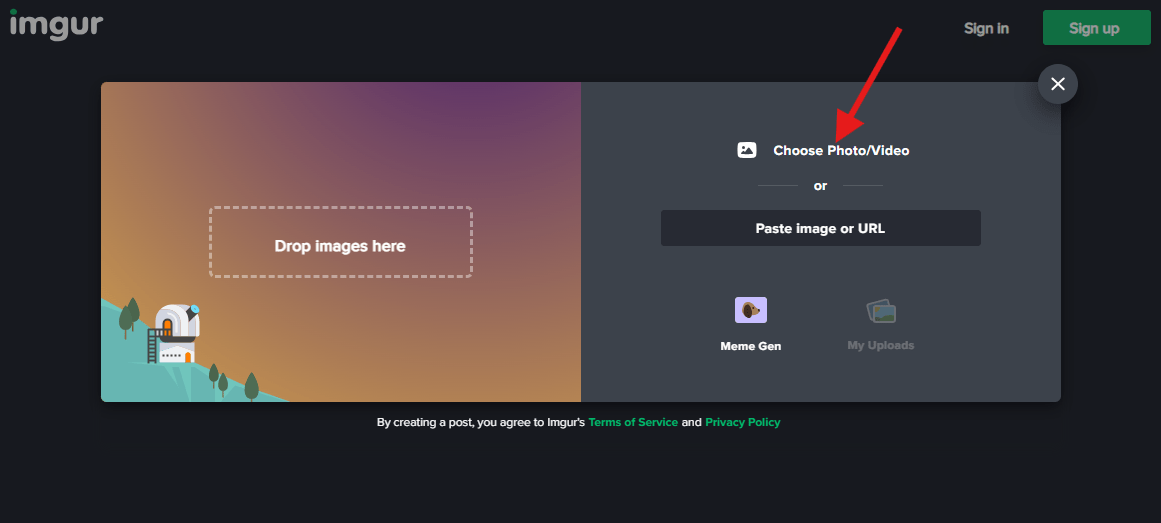This screenshot has height=523, width=1161.
Task: Click the dashed Drop images here box
Action: pos(340,242)
